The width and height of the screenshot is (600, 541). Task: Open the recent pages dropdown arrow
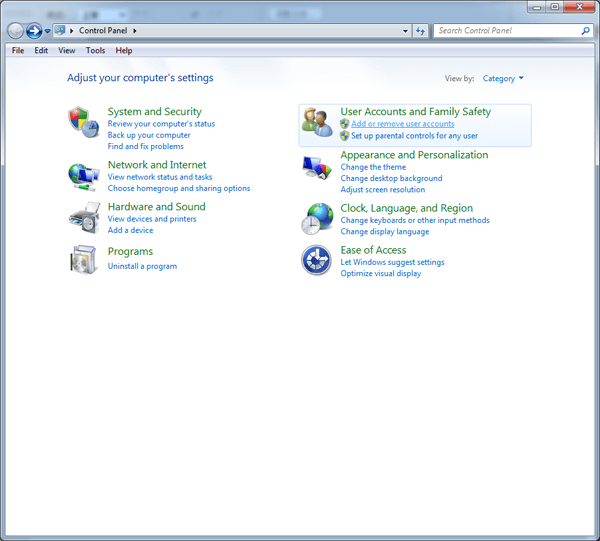pos(47,31)
